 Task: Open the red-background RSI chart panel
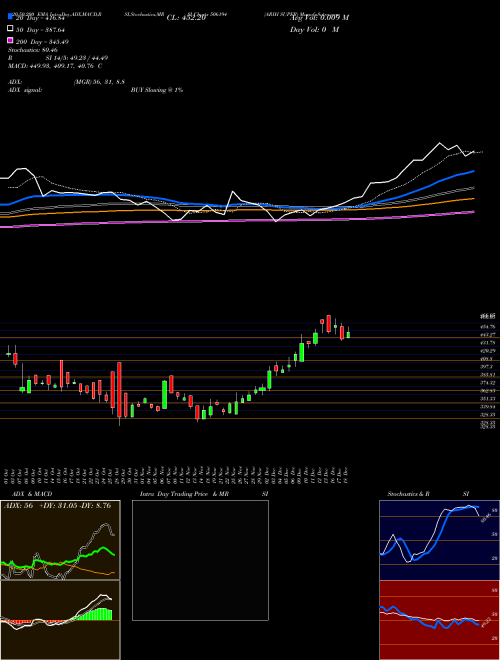click(x=439, y=620)
